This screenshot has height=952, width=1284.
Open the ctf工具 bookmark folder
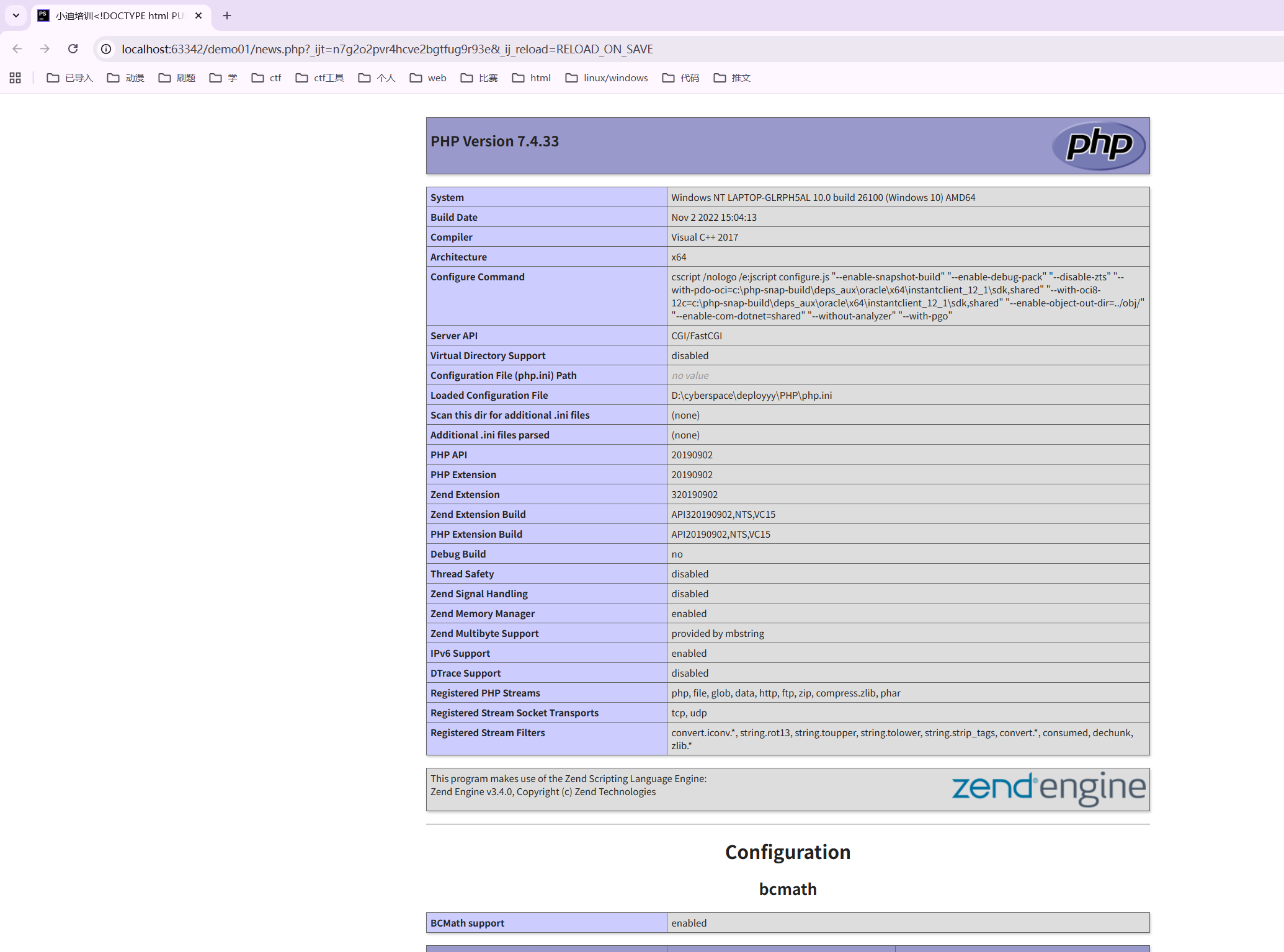pyautogui.click(x=320, y=78)
